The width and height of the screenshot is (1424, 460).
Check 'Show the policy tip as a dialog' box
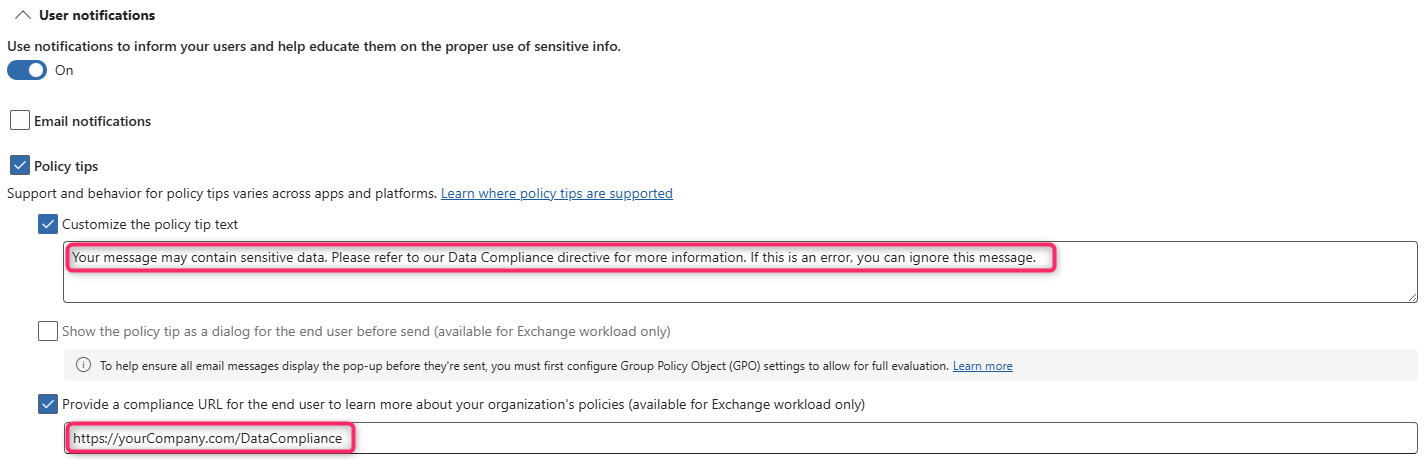coord(48,331)
